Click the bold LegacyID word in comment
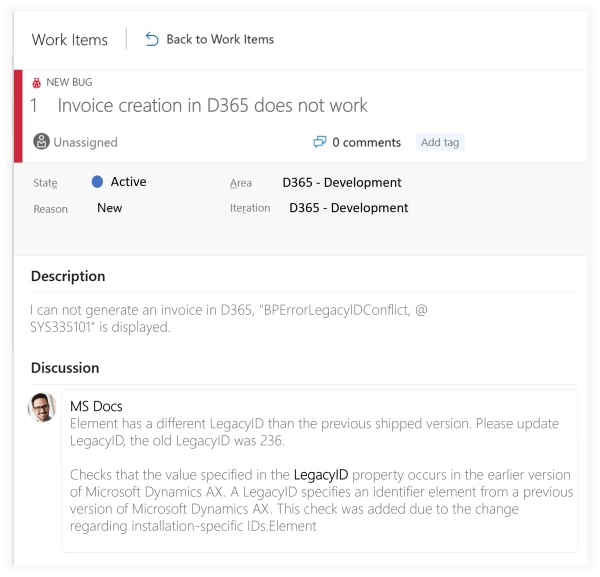Viewport: 600px width, 577px height. (x=321, y=475)
